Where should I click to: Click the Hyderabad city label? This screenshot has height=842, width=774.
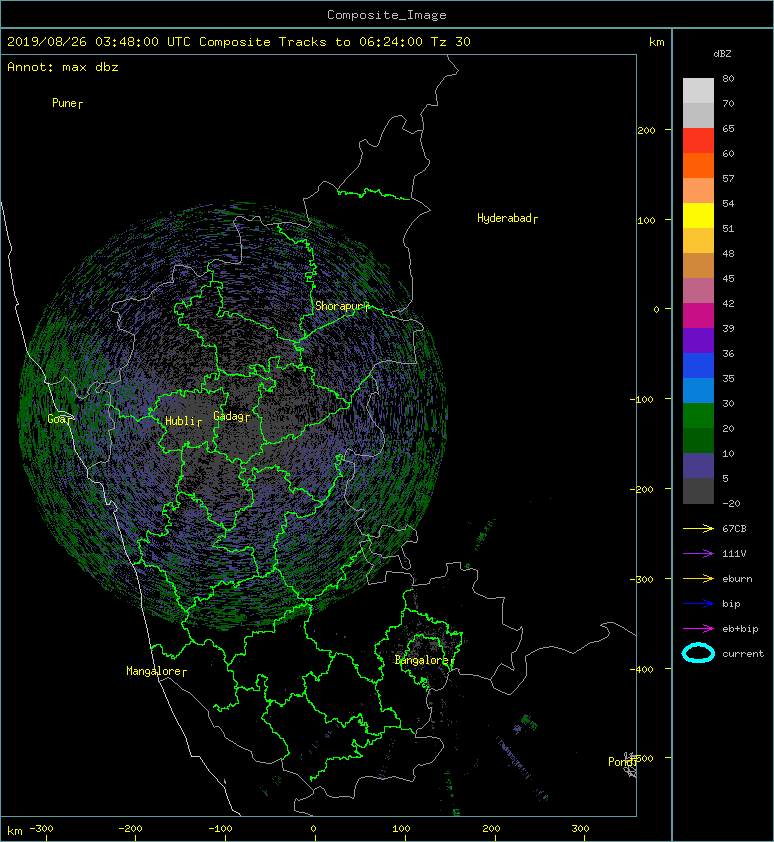(x=507, y=218)
